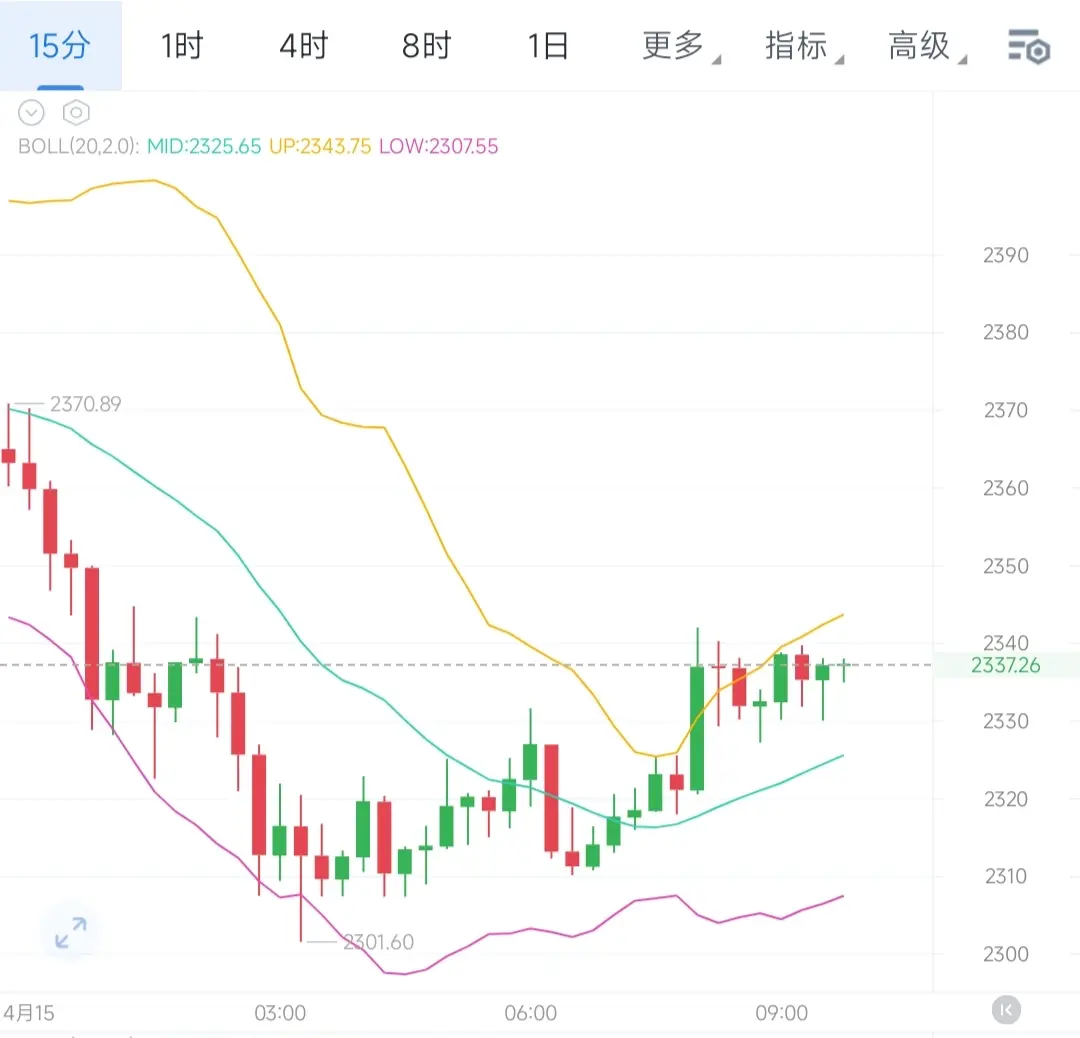Click the 2350 price axis label
The width and height of the screenshot is (1080, 1038).
pos(1006,566)
